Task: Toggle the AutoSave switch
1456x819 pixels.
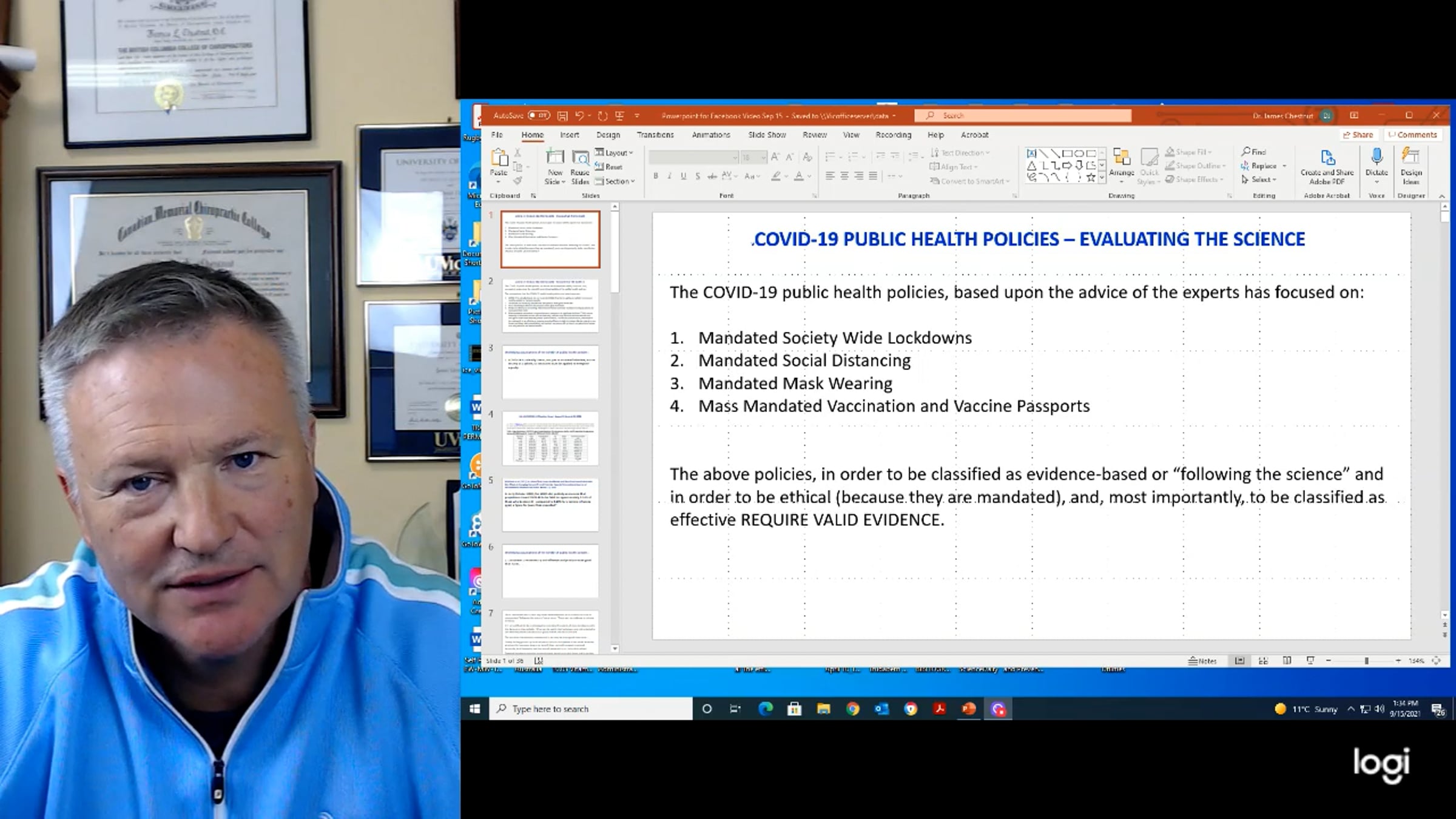Action: point(538,115)
